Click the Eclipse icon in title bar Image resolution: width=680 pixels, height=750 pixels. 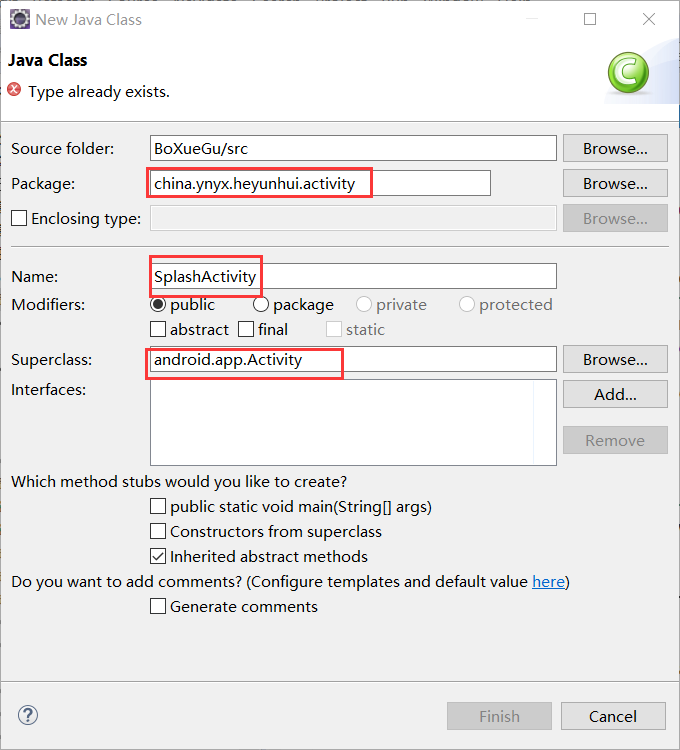pyautogui.click(x=20, y=19)
